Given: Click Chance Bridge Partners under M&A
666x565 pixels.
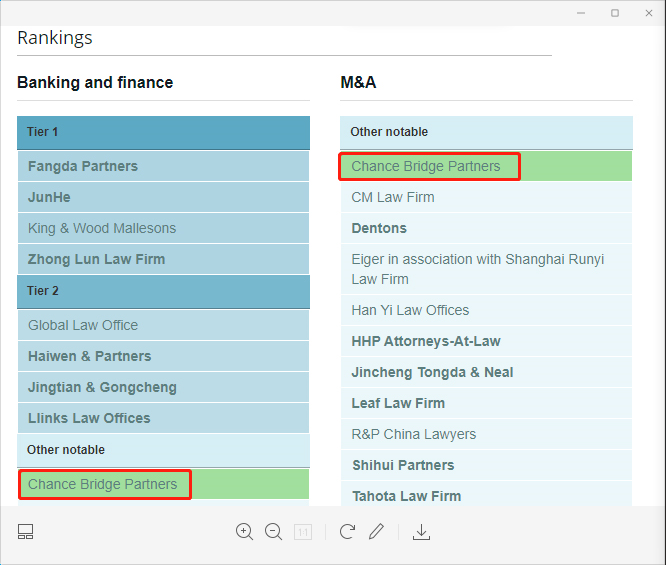Looking at the screenshot, I should (426, 166).
